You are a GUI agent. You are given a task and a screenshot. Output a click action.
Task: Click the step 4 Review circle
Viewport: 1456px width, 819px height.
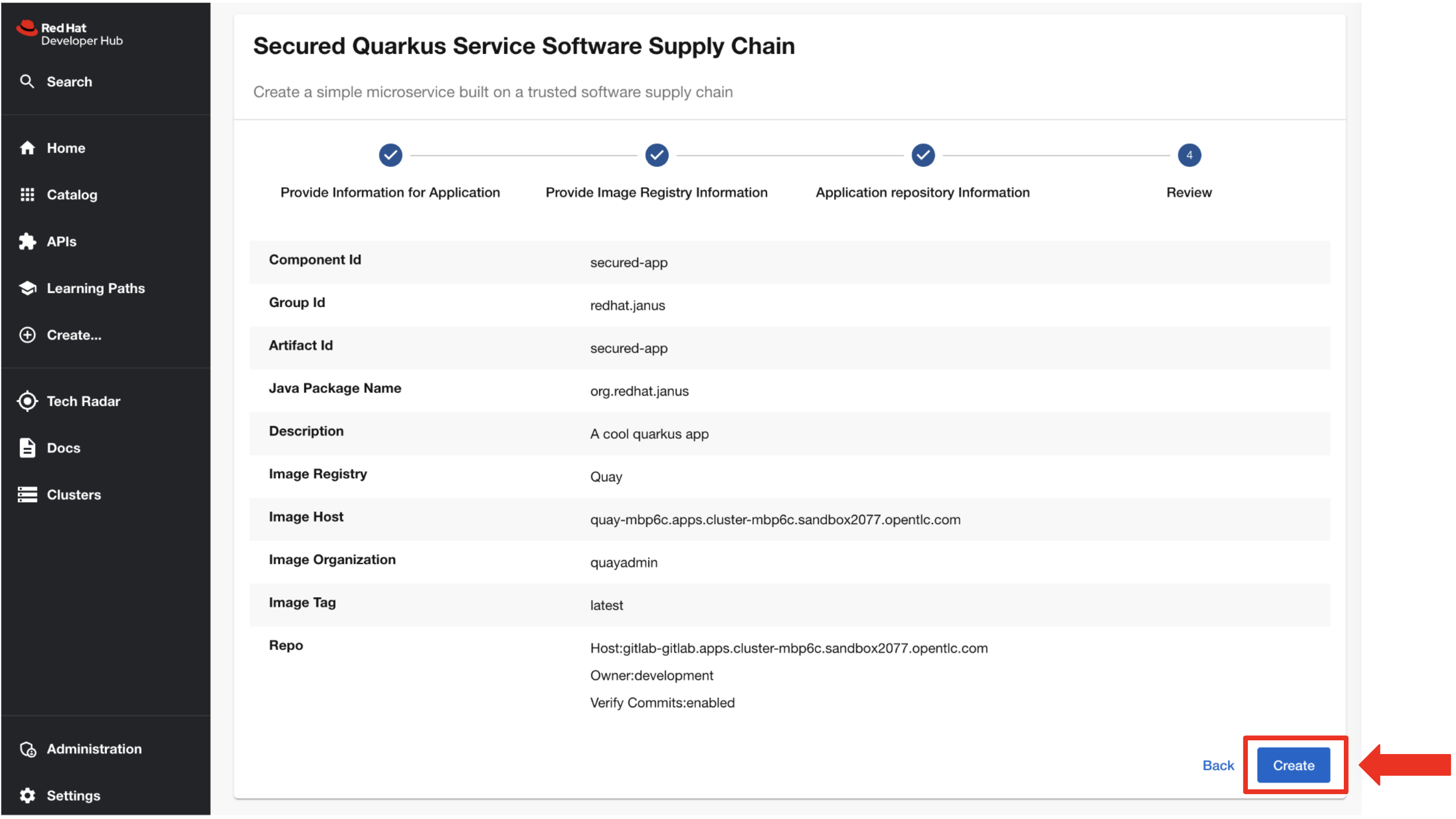coord(1189,155)
